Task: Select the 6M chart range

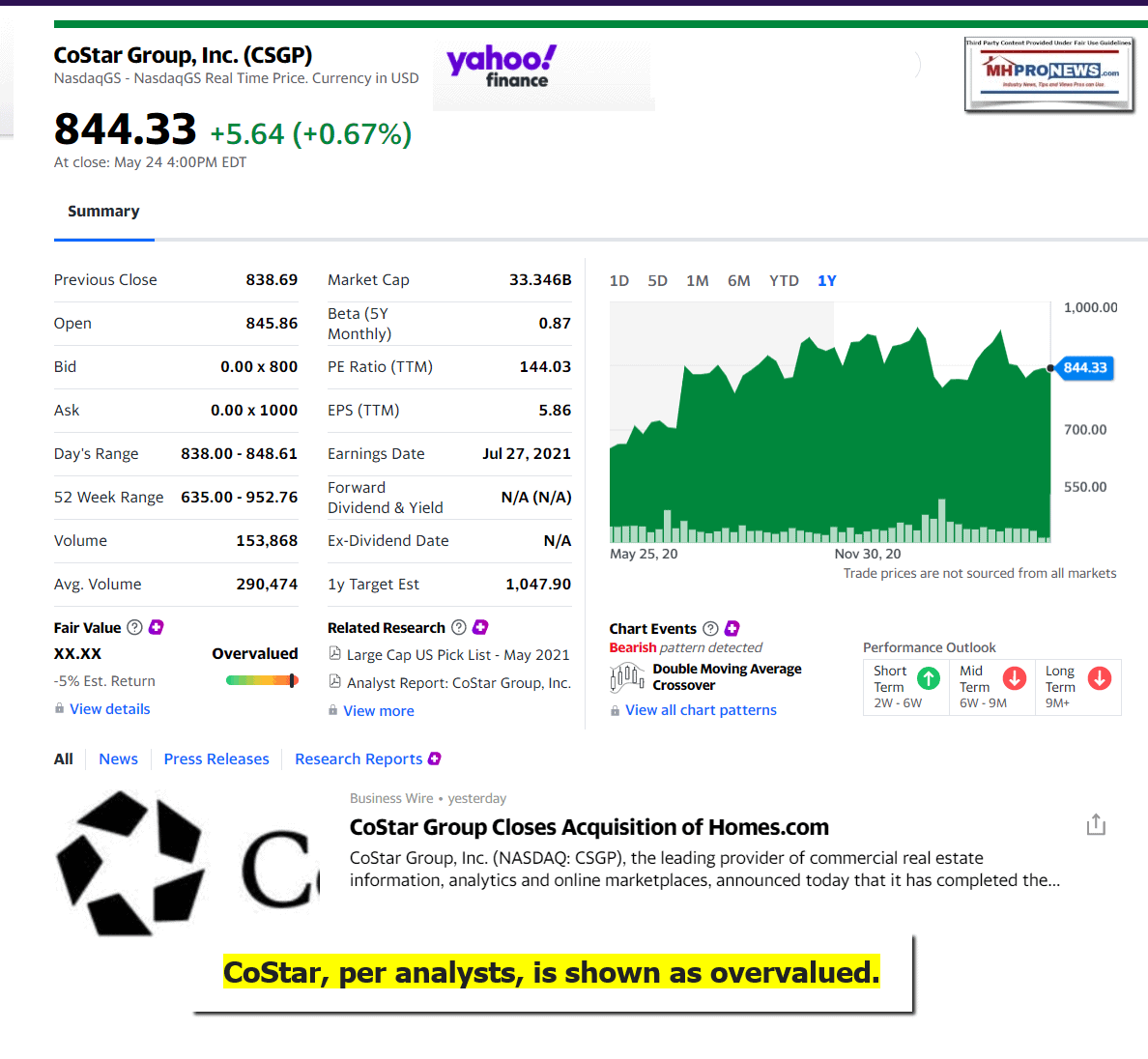Action: point(738,281)
